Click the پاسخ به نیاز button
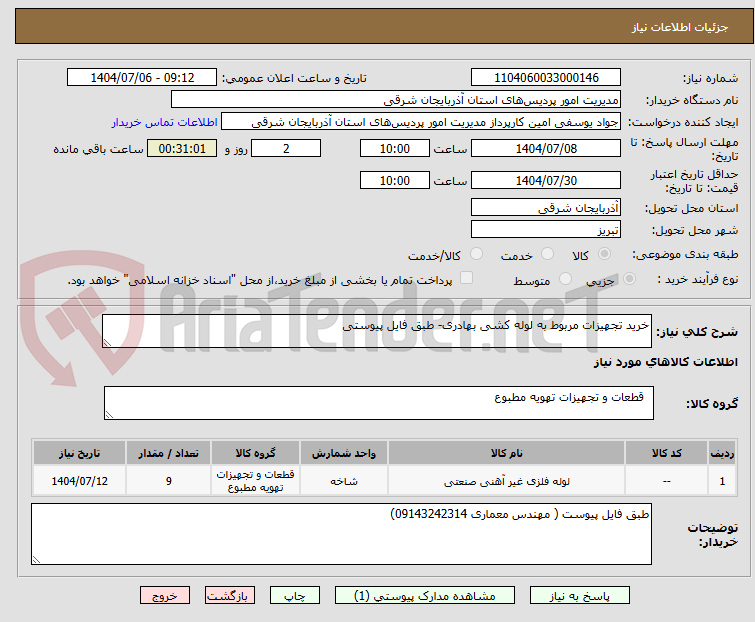 580,596
